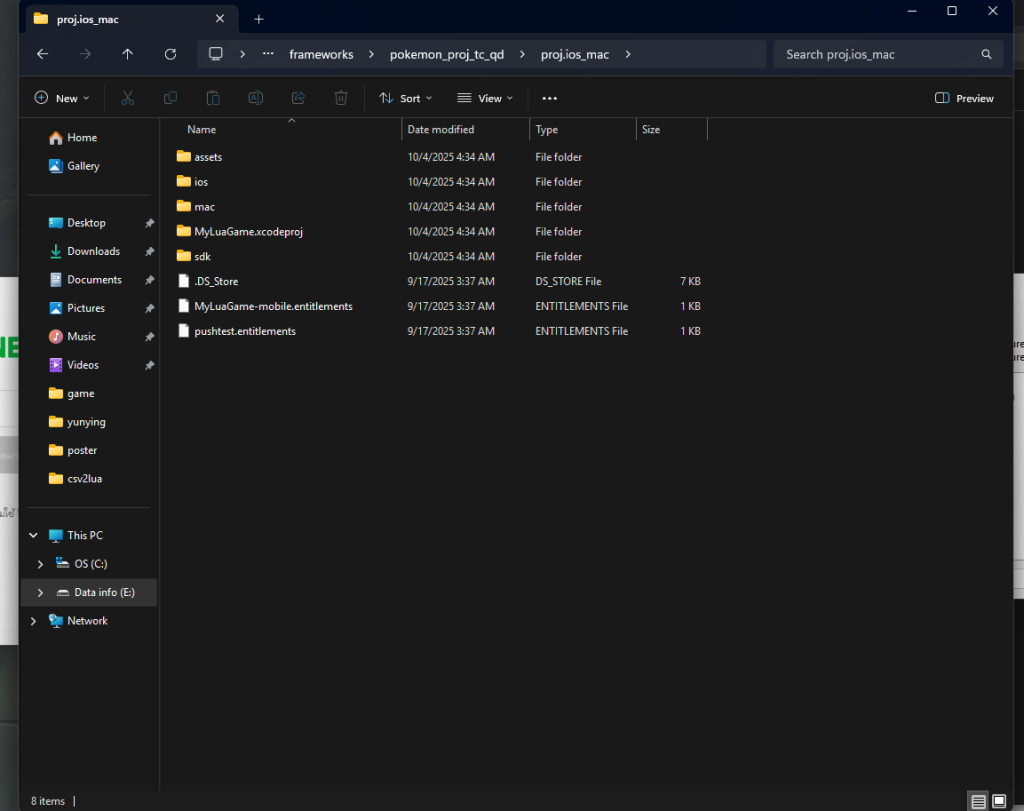Click the Copy icon in toolbar

click(170, 98)
